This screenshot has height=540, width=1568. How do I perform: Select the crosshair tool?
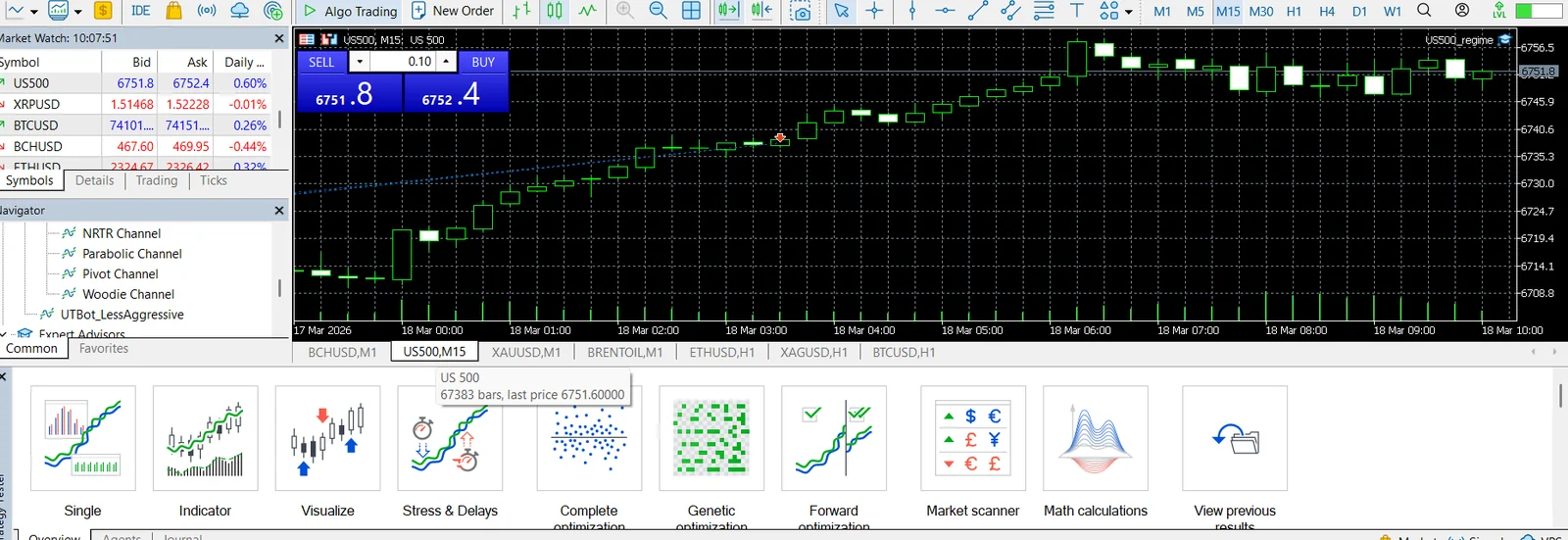coord(874,11)
